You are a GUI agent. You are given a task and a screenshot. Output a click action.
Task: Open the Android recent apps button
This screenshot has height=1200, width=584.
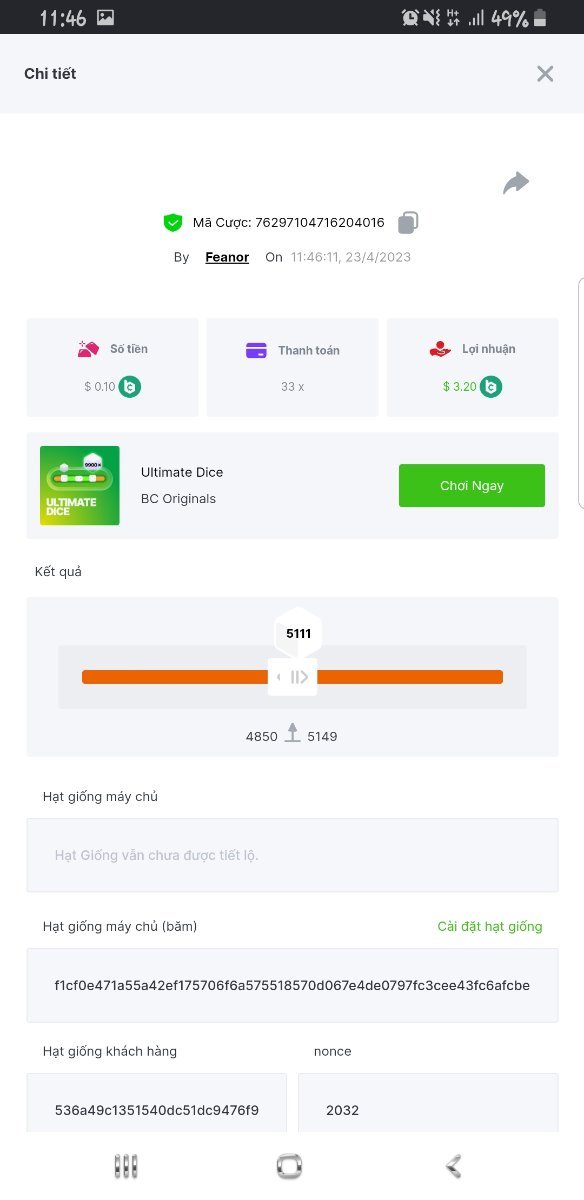pyautogui.click(x=126, y=1166)
